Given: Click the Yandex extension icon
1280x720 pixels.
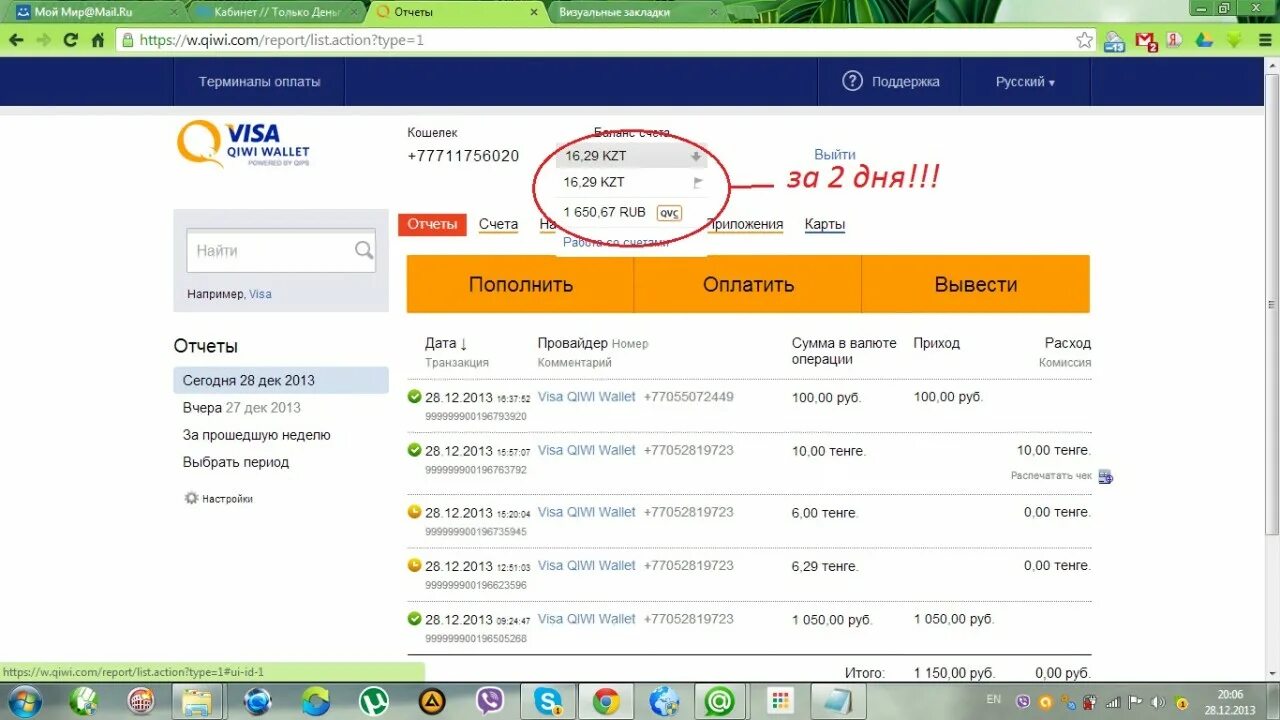Looking at the screenshot, I should [x=1176, y=40].
